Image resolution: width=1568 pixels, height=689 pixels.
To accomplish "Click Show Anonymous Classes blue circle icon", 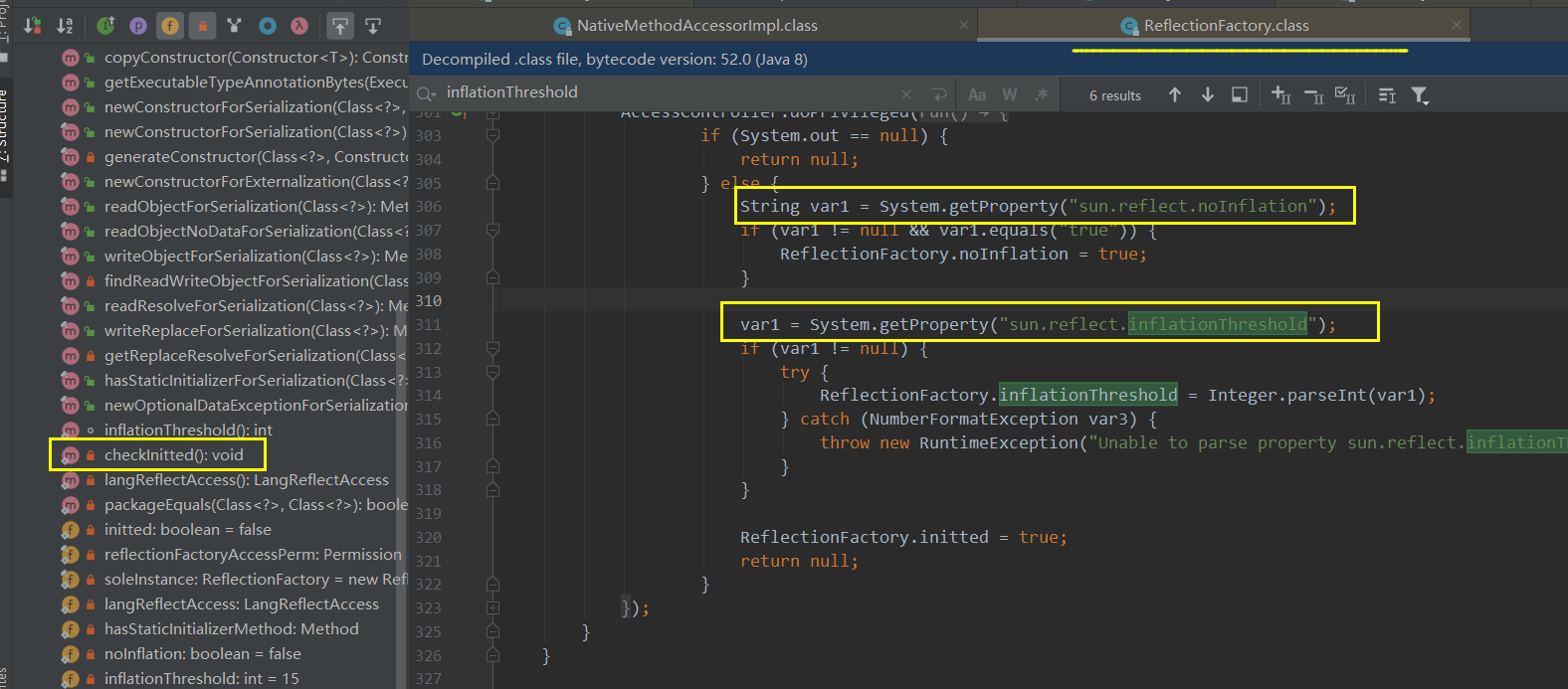I will pos(267,26).
